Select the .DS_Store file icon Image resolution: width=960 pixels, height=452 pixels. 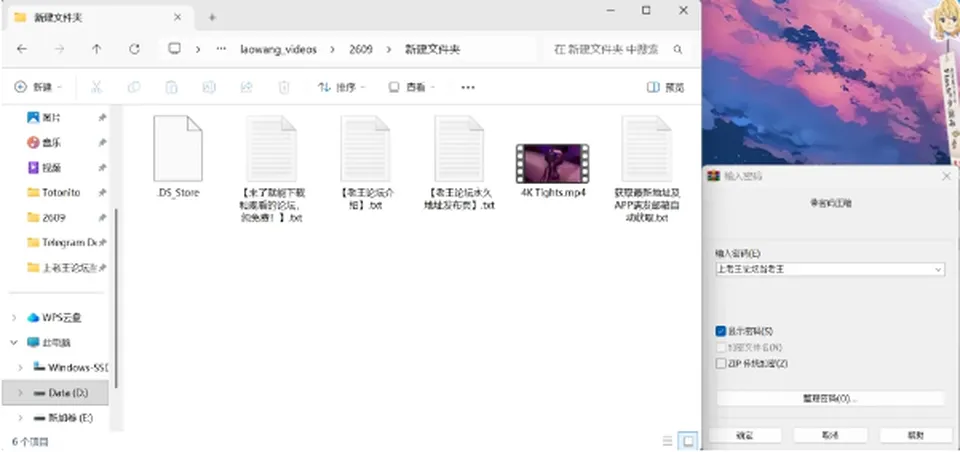[178, 148]
